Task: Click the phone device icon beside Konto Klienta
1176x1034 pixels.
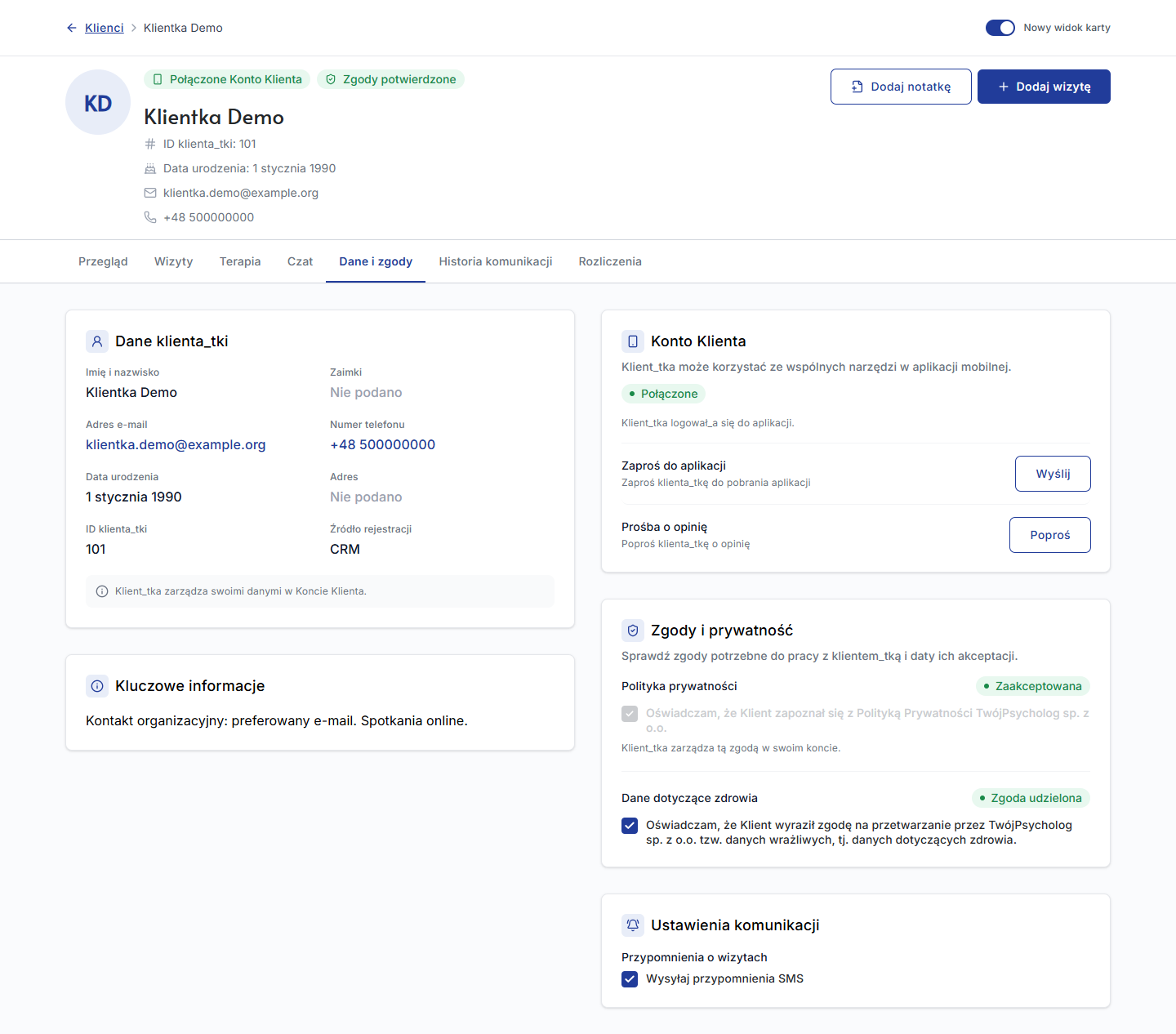Action: [x=633, y=341]
